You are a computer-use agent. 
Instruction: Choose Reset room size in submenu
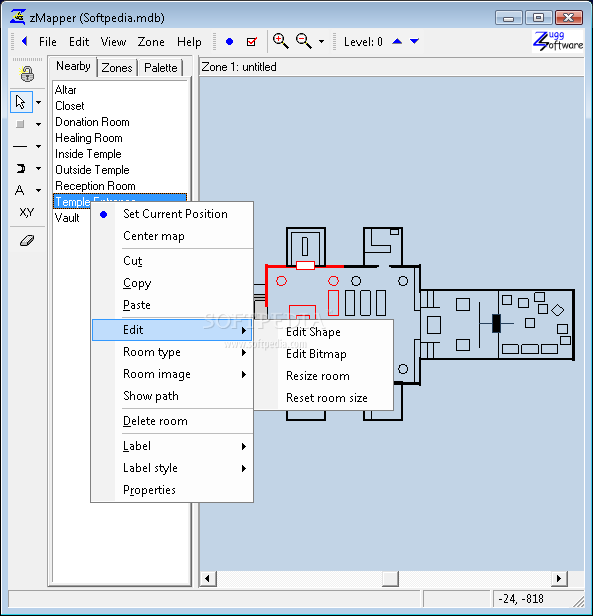pyautogui.click(x=324, y=398)
